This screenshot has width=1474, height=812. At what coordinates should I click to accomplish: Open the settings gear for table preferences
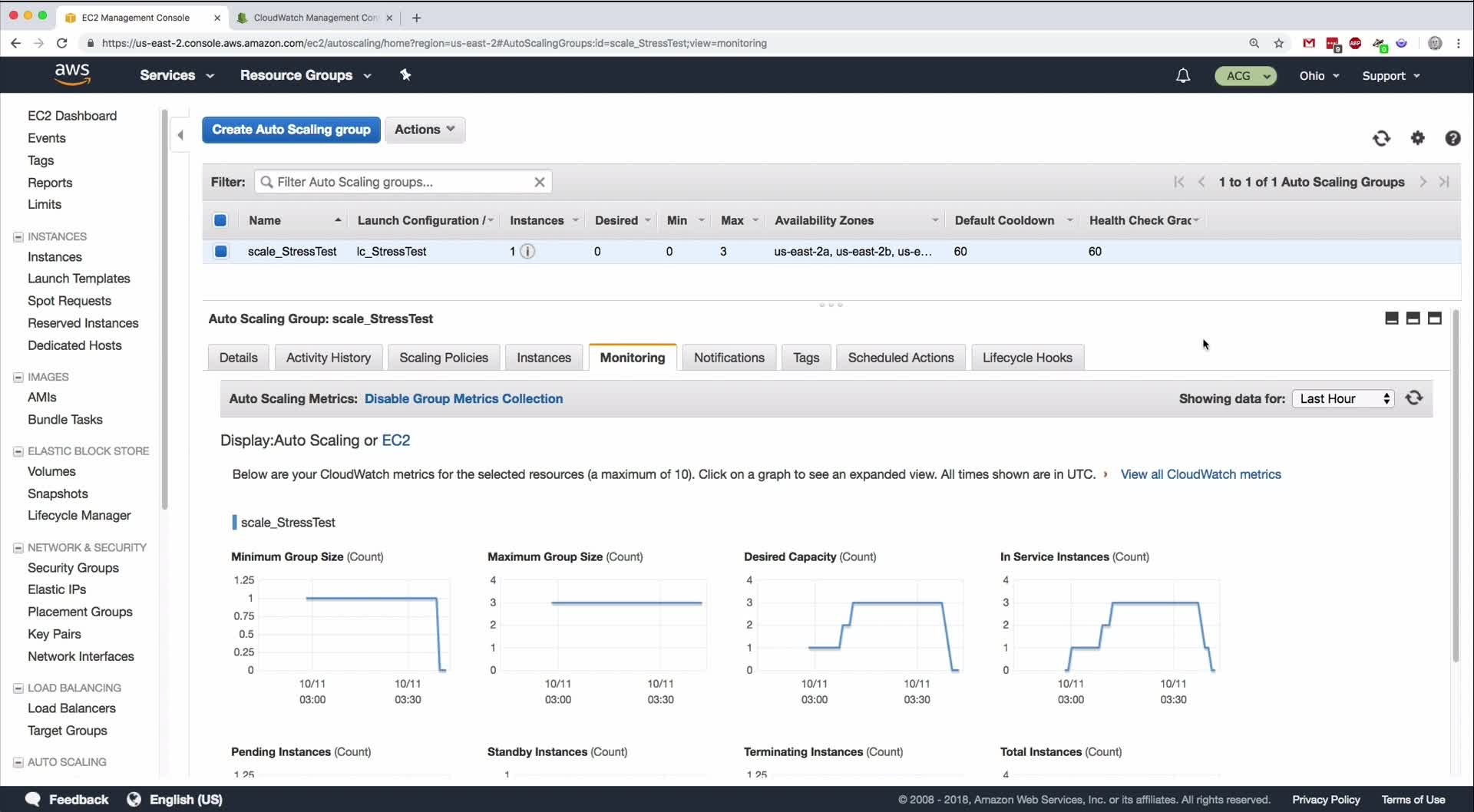point(1417,138)
